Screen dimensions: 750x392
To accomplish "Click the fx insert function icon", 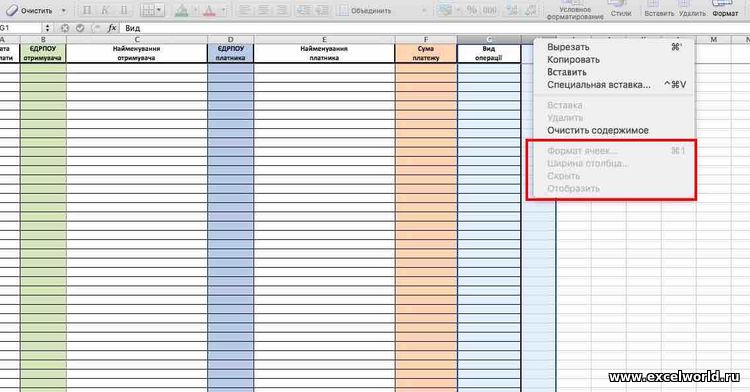I will 112,28.
